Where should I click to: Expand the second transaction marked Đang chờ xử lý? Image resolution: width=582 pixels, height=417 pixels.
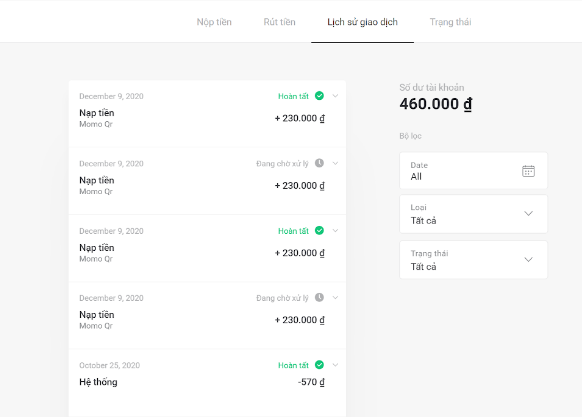pos(335,163)
